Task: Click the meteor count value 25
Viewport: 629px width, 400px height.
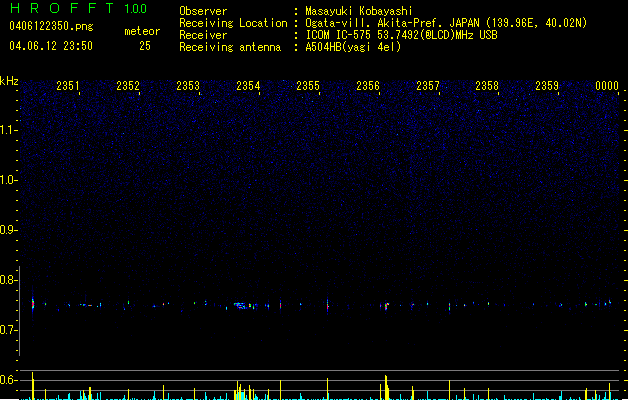Action: tap(145, 46)
